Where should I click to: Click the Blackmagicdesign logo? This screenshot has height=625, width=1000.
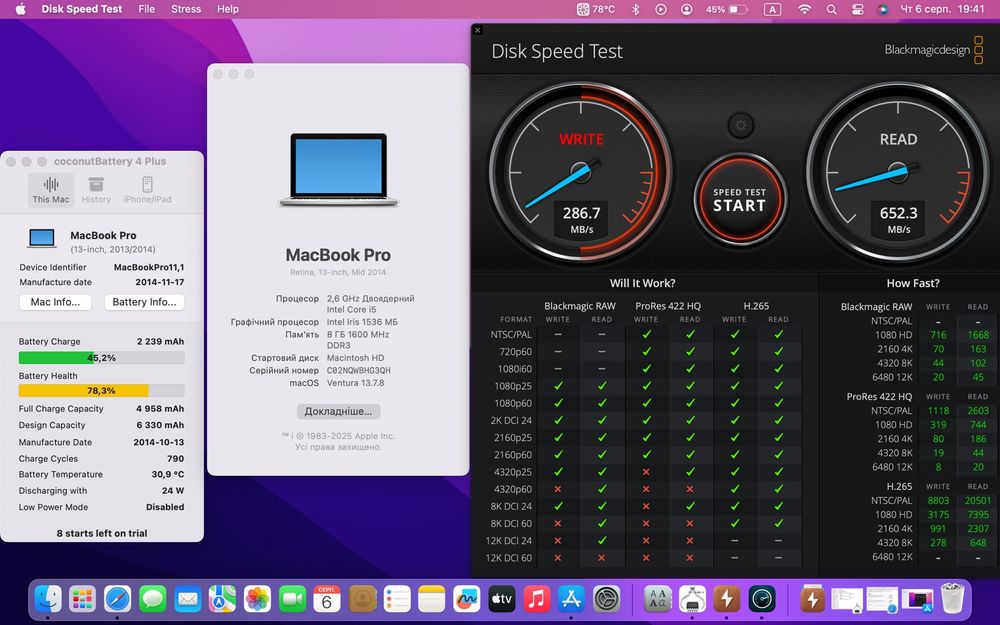tap(934, 50)
